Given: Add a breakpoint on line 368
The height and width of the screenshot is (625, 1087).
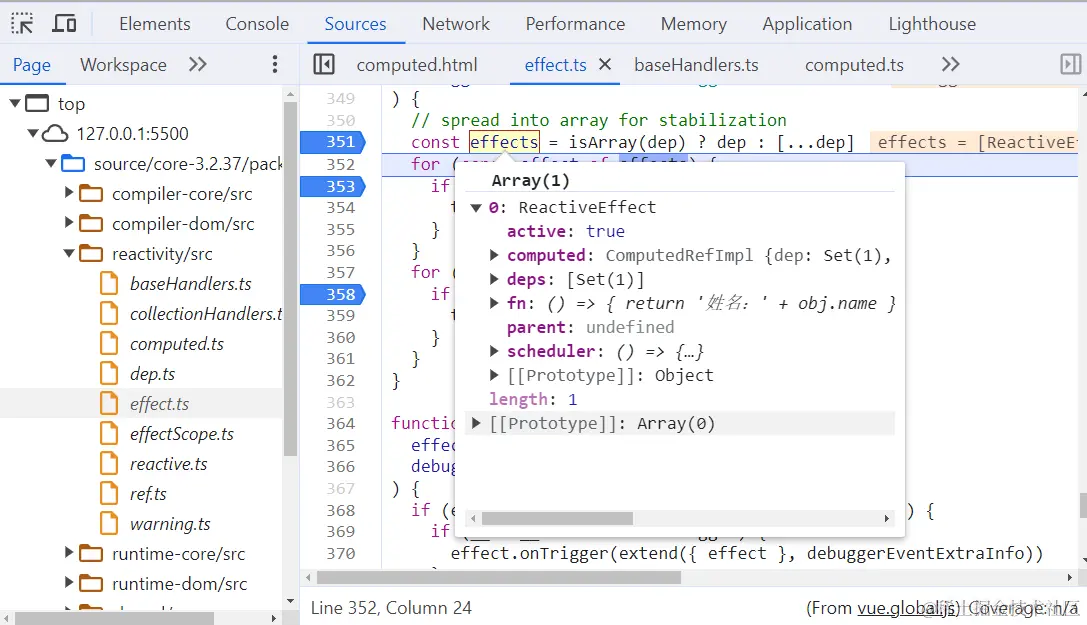Looking at the screenshot, I should (x=340, y=510).
